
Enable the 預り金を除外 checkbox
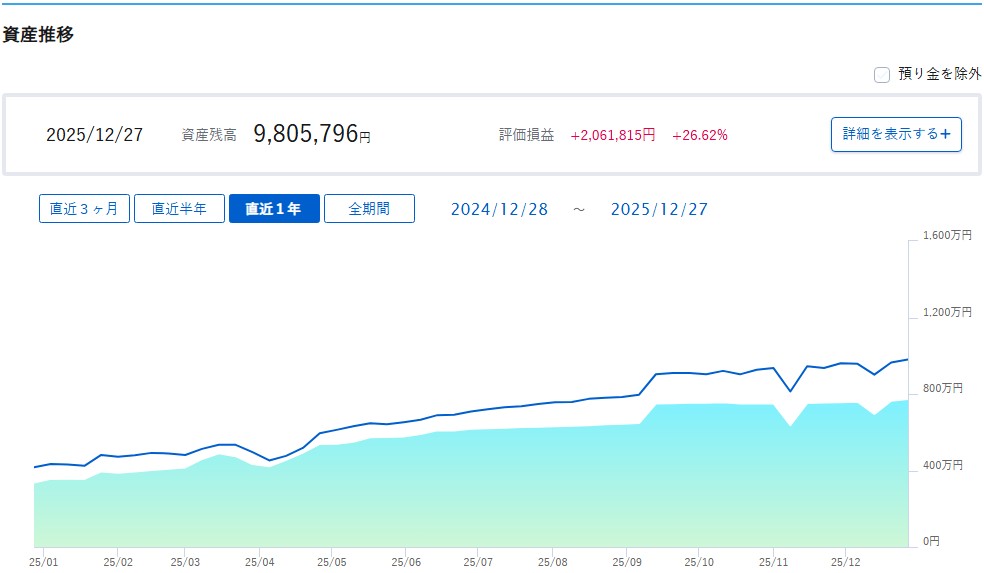pos(882,74)
